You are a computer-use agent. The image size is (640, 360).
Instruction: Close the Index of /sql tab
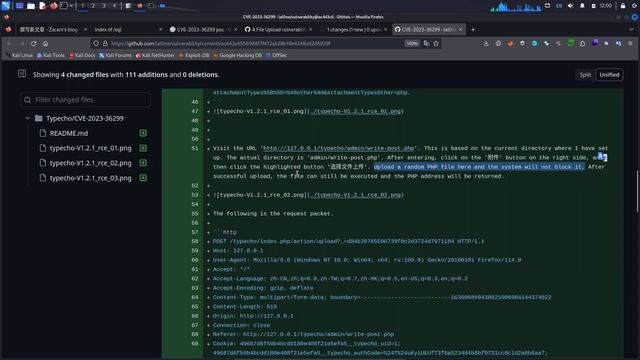(x=160, y=29)
